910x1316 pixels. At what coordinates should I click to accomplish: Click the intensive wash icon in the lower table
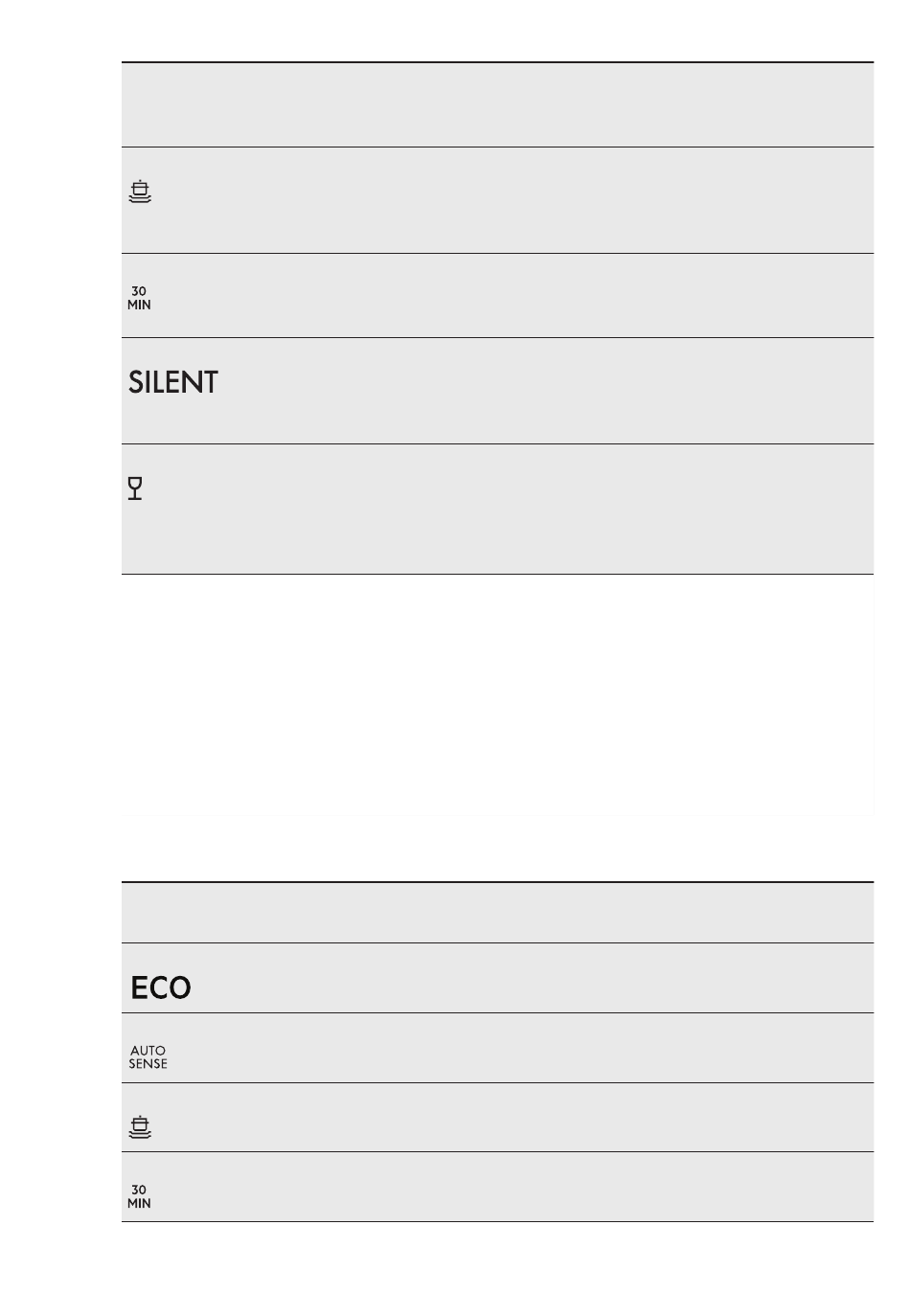coord(140,1127)
